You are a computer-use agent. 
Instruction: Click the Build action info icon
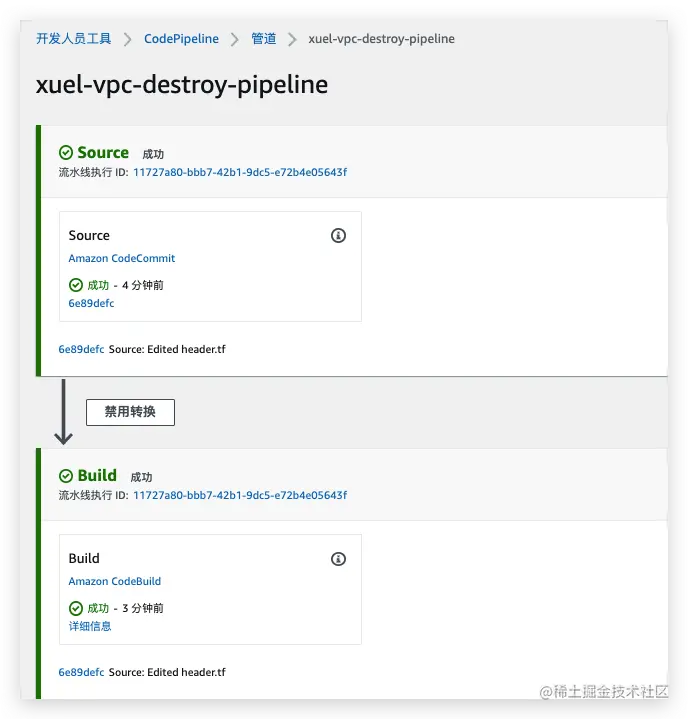click(338, 559)
